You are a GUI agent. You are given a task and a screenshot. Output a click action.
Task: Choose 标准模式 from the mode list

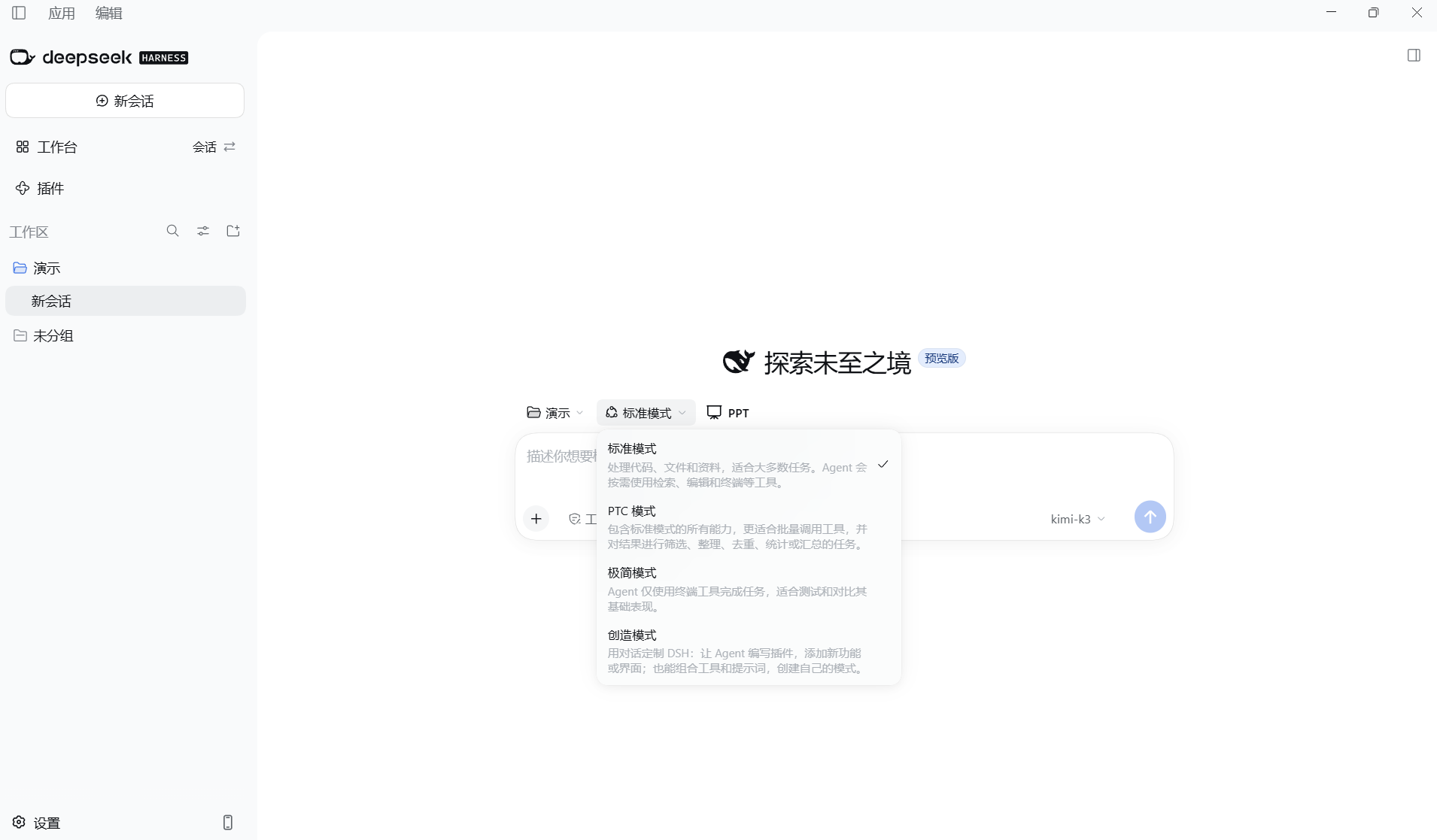(749, 465)
